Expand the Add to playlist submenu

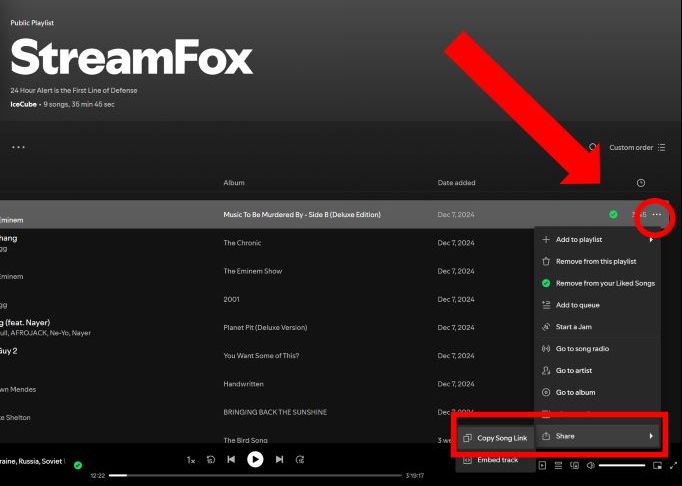pos(597,239)
